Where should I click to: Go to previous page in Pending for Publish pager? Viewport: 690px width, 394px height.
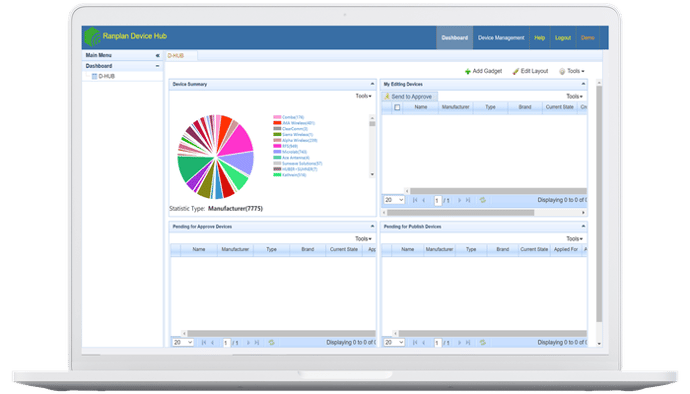click(x=424, y=342)
